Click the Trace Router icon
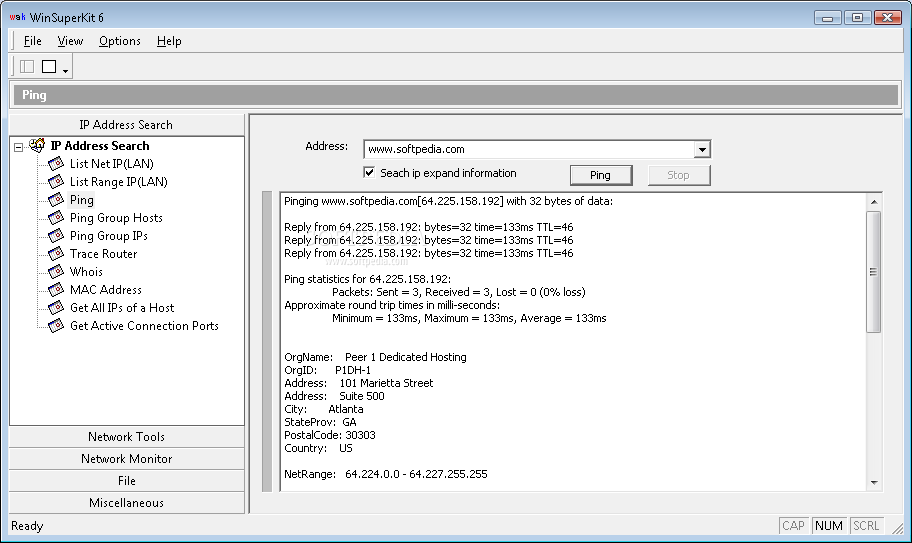 click(x=56, y=254)
